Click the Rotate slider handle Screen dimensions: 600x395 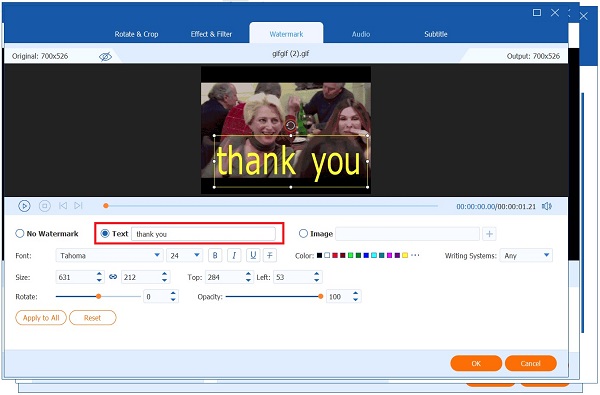98,296
